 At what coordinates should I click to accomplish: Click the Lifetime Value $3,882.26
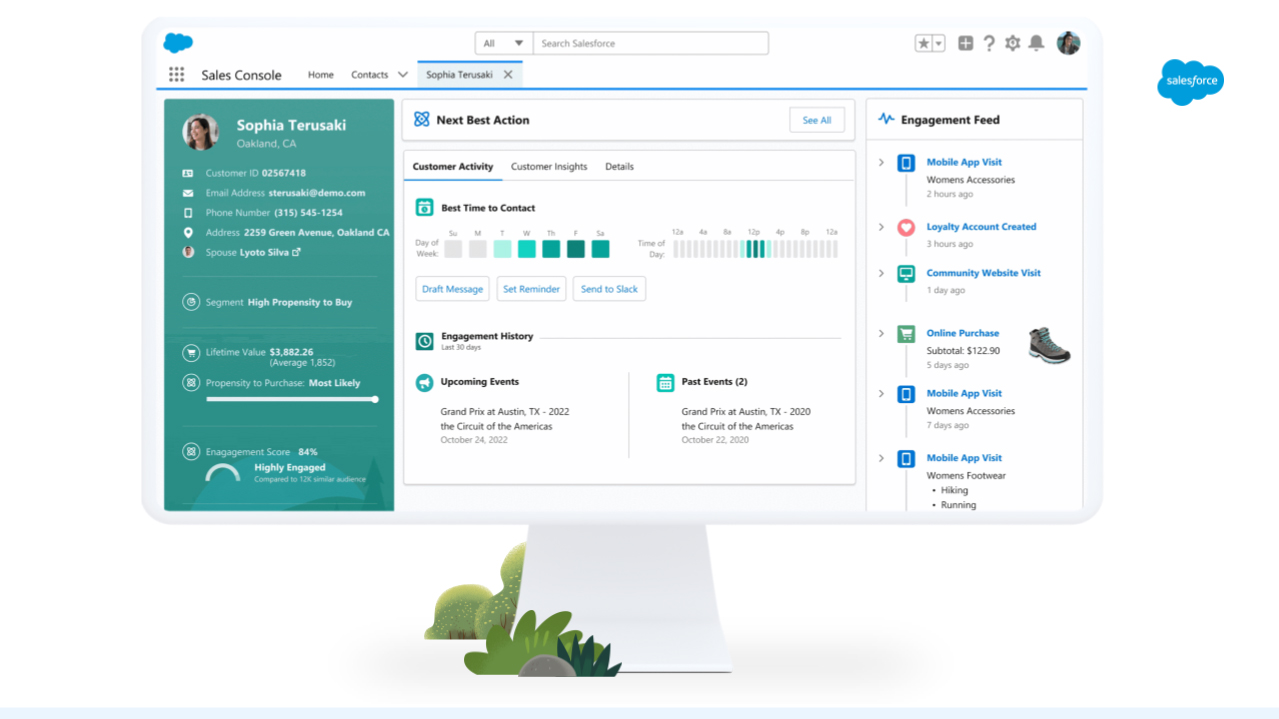[291, 352]
